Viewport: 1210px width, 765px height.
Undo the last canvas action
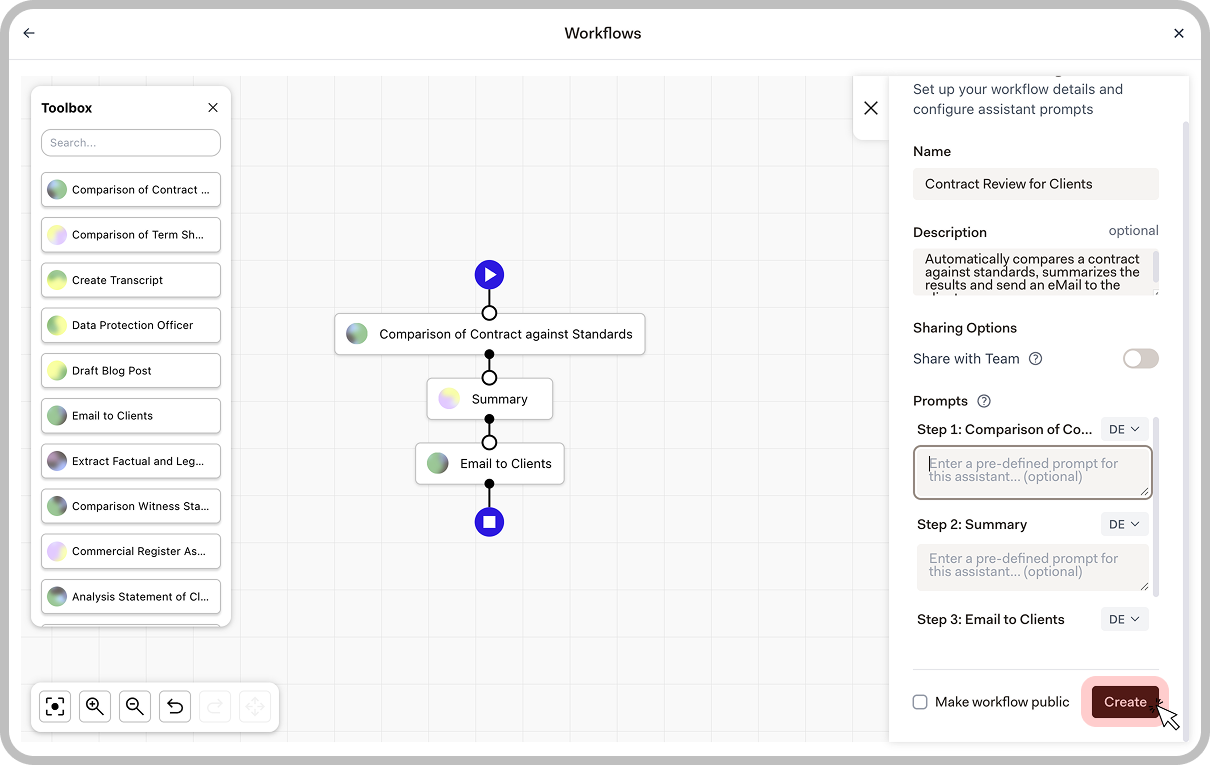[x=174, y=706]
